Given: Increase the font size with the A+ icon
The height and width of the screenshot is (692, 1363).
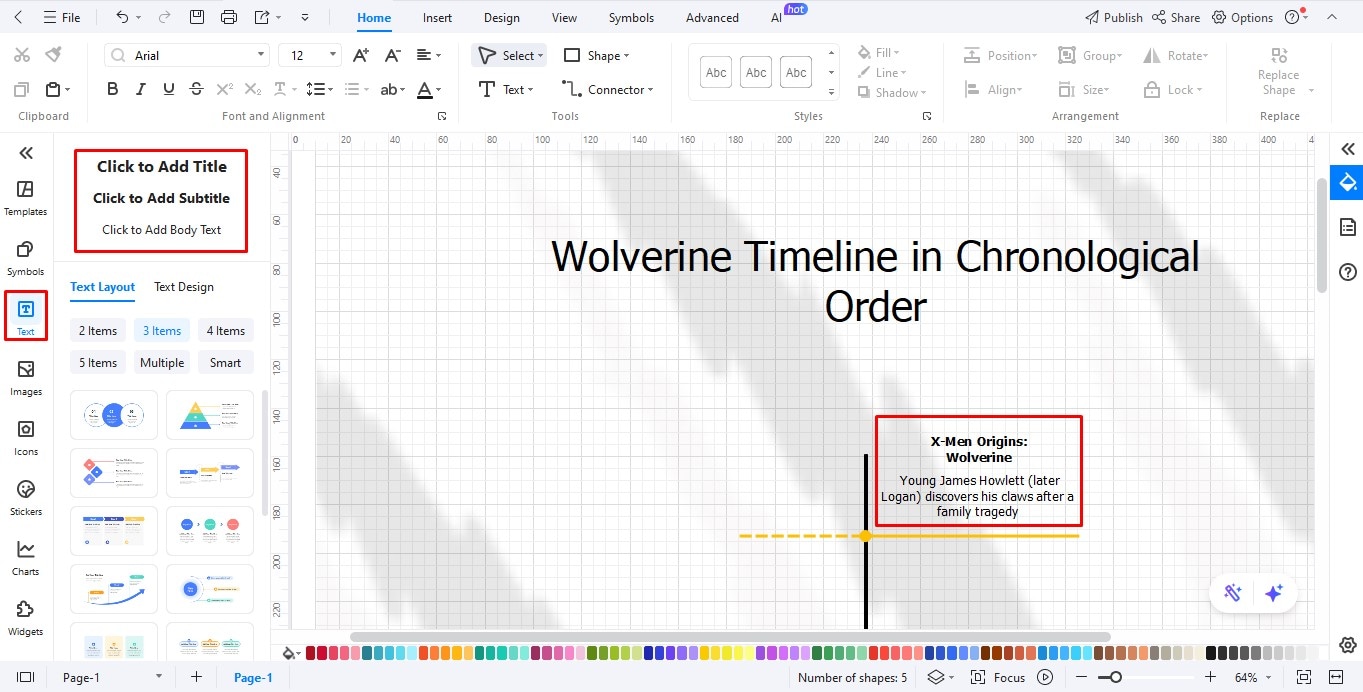Looking at the screenshot, I should point(361,55).
